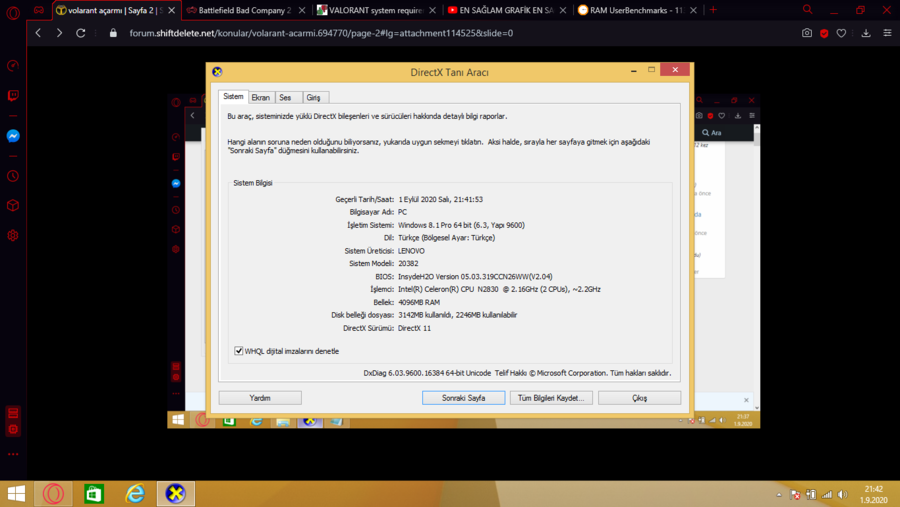
Task: Go forward with the browser forward arrow
Action: 59,33
